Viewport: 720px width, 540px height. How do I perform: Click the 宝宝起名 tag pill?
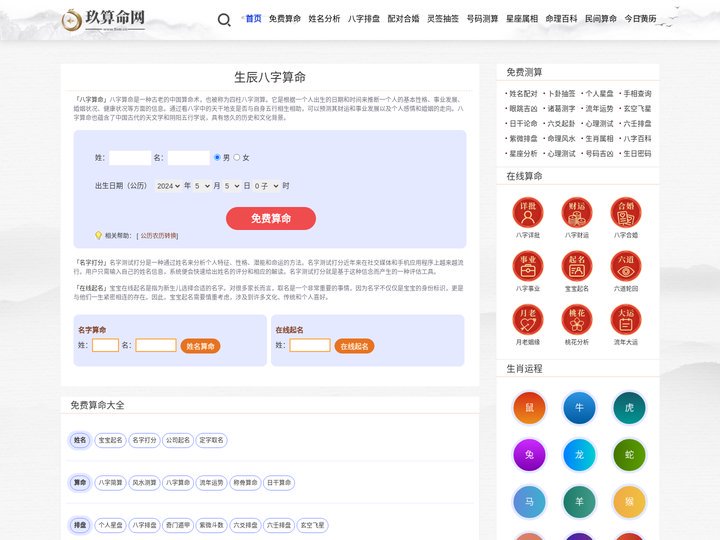point(110,440)
